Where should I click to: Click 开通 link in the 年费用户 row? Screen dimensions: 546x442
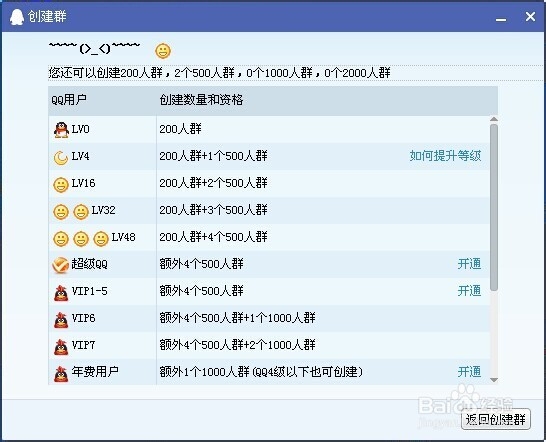(x=469, y=372)
